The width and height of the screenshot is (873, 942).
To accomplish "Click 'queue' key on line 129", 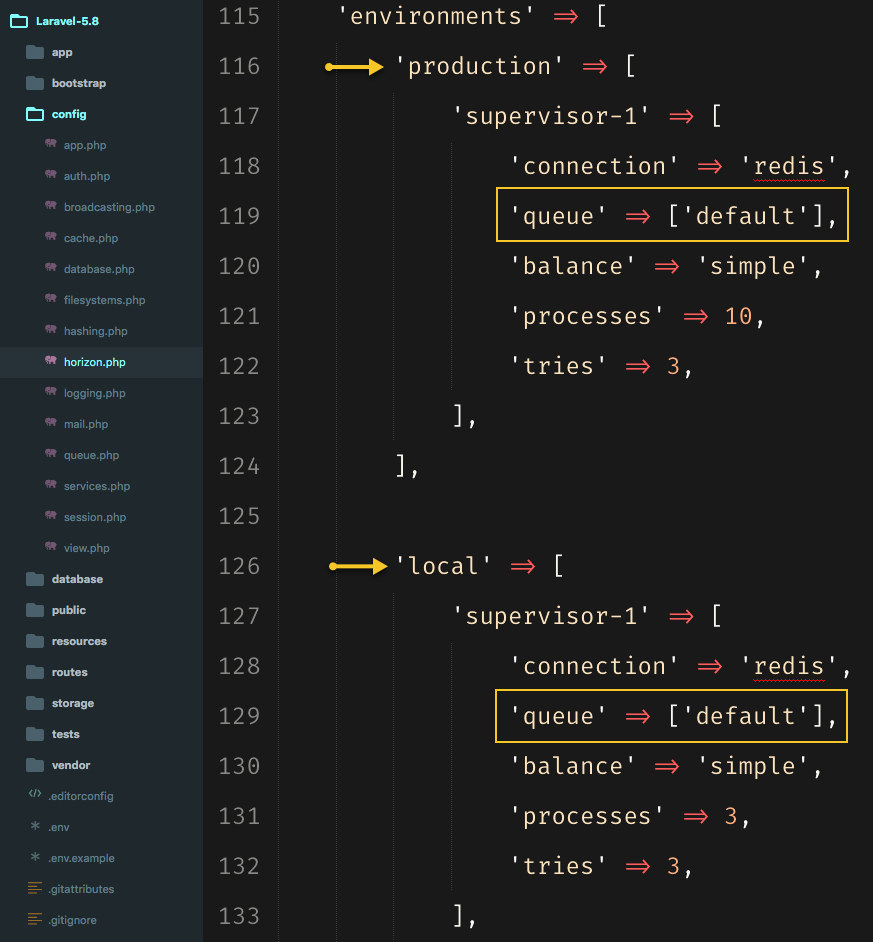I will tap(558, 716).
